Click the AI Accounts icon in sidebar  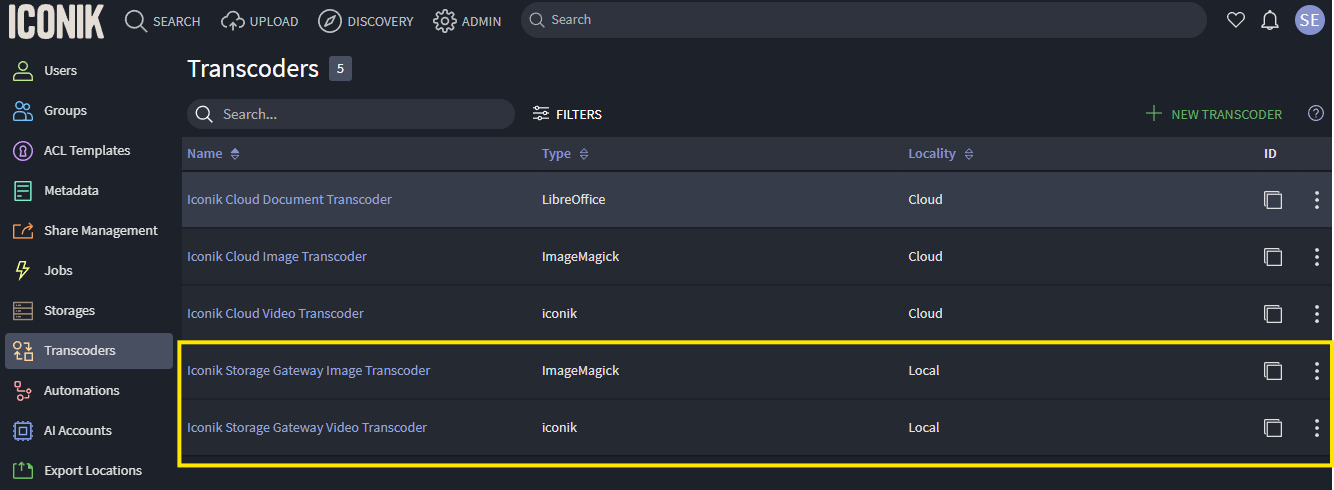click(23, 431)
